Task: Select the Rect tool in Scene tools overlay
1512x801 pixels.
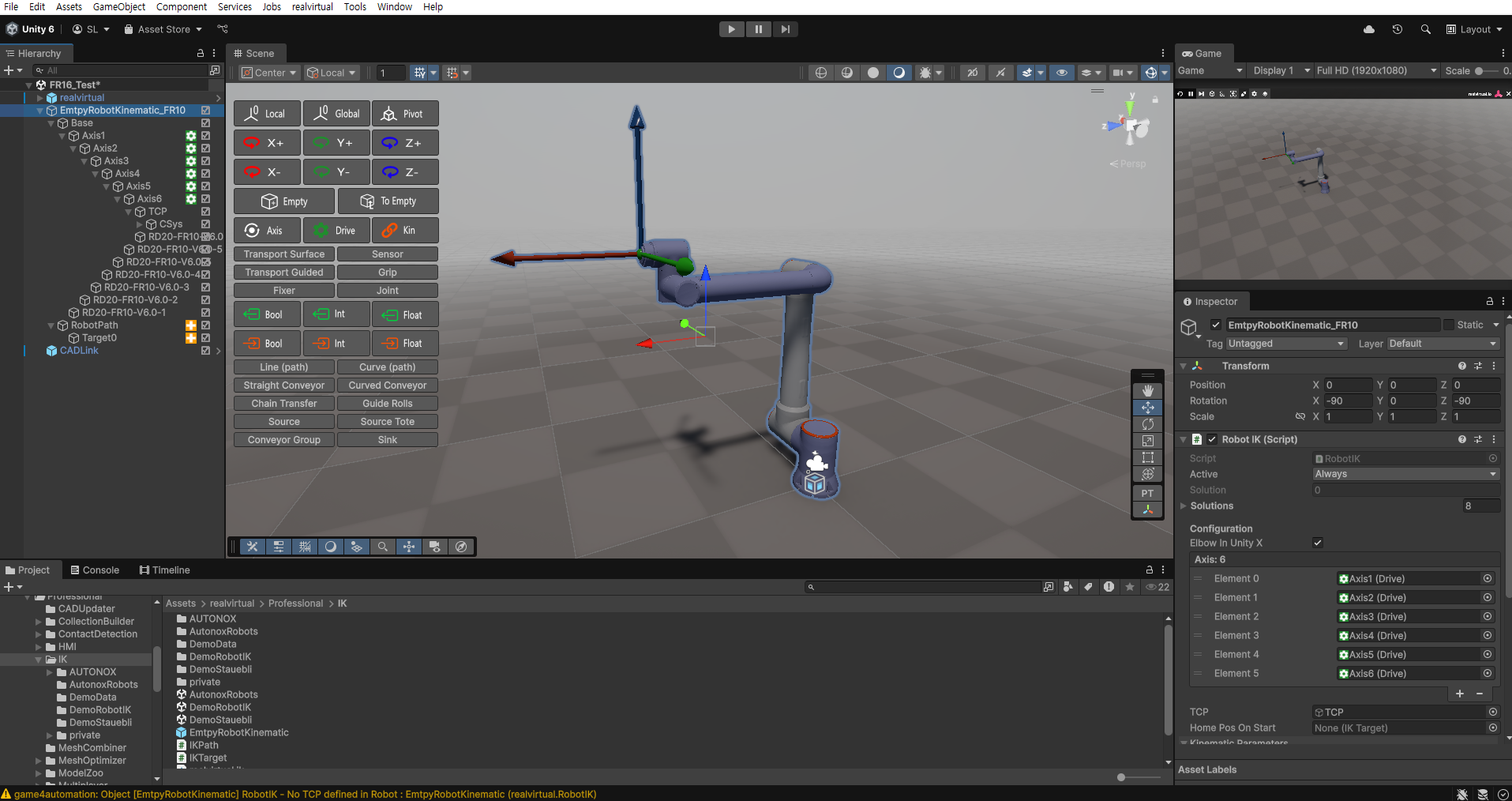Action: point(1147,457)
